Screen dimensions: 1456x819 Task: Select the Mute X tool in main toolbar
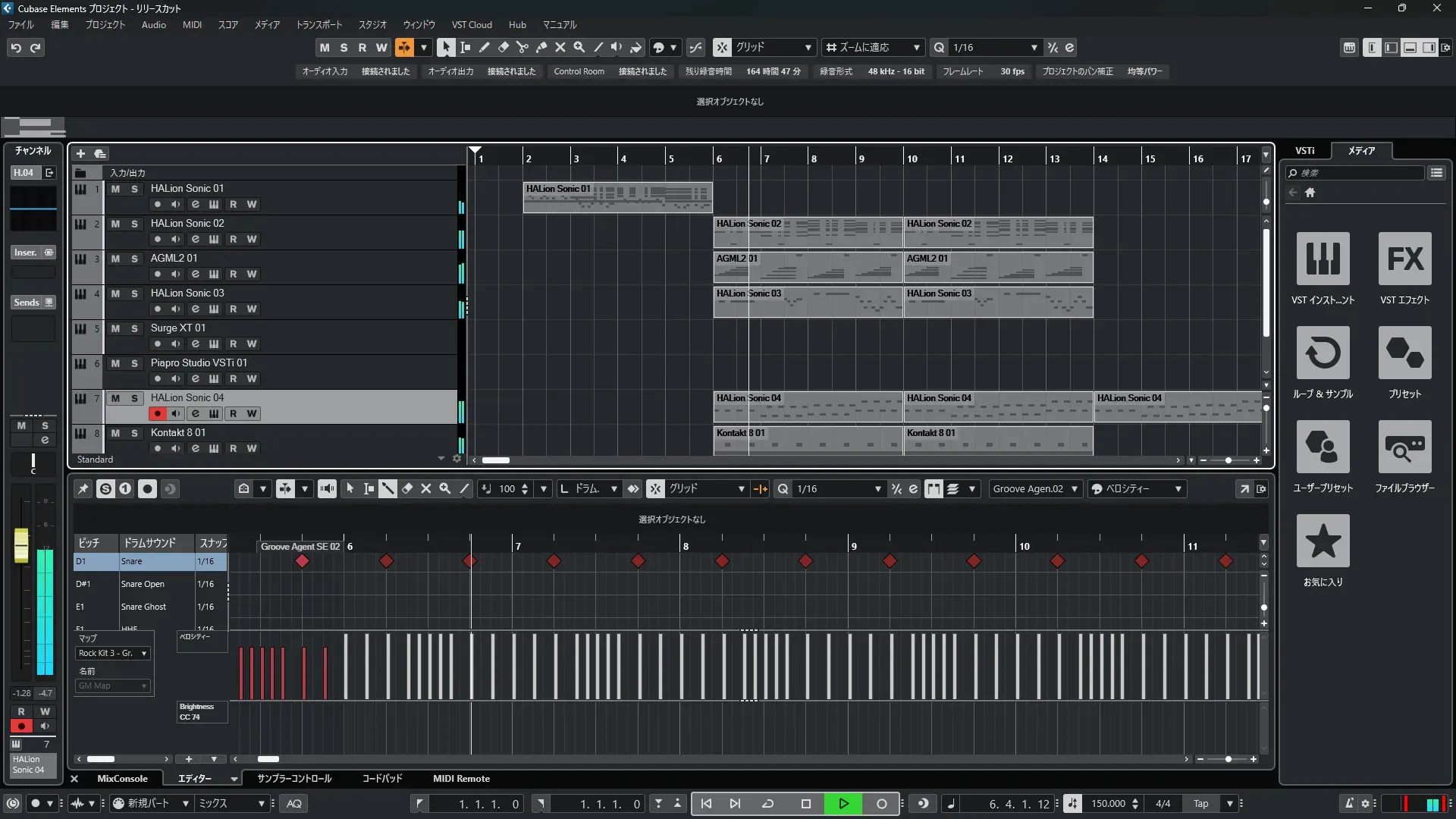tap(560, 48)
